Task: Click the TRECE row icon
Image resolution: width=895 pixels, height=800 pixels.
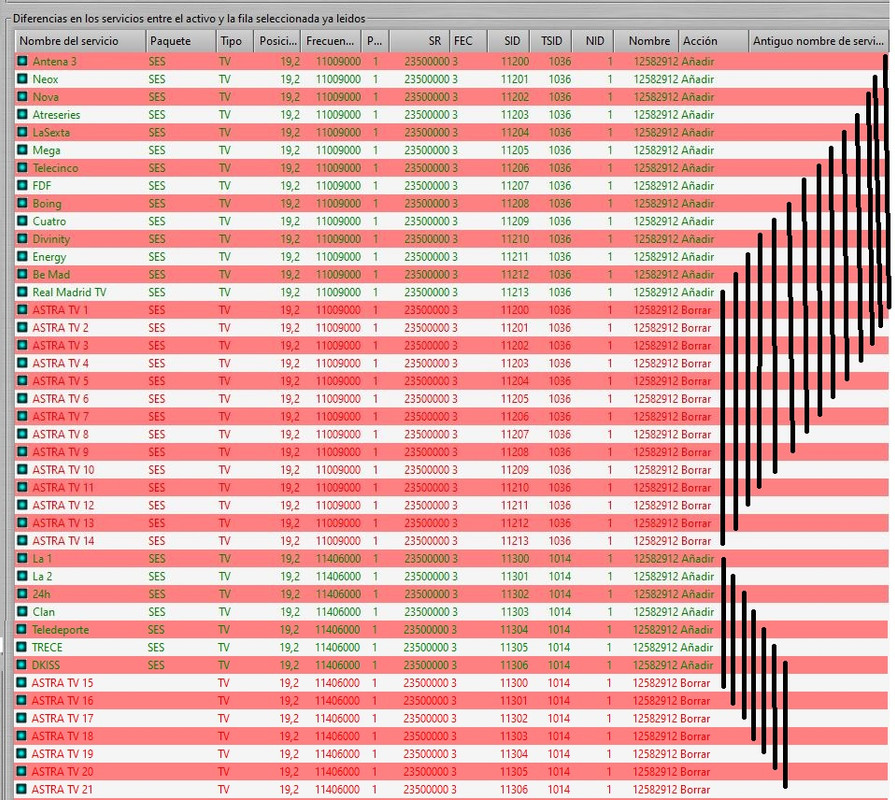Action: coord(22,647)
